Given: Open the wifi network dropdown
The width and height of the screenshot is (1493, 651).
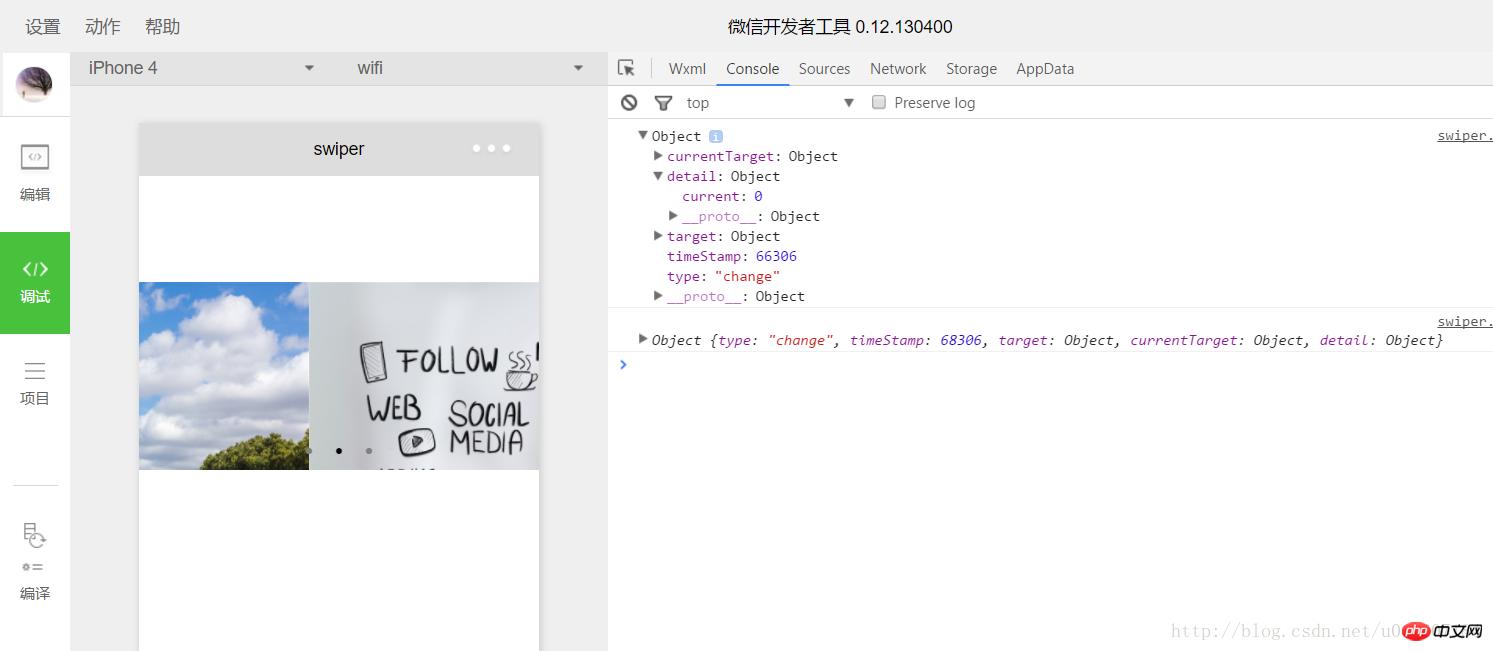Looking at the screenshot, I should pos(470,68).
